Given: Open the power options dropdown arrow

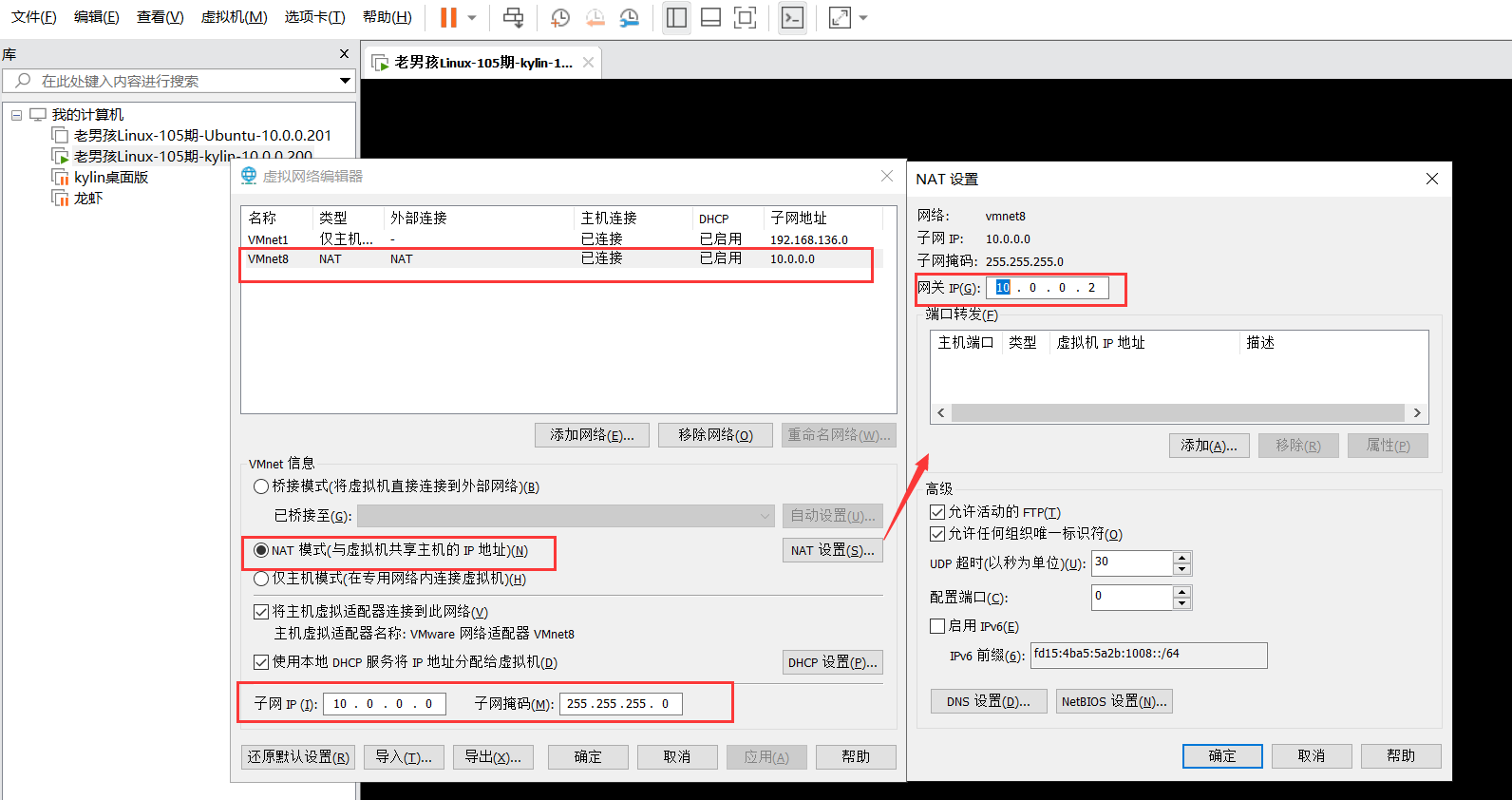Looking at the screenshot, I should [x=472, y=17].
